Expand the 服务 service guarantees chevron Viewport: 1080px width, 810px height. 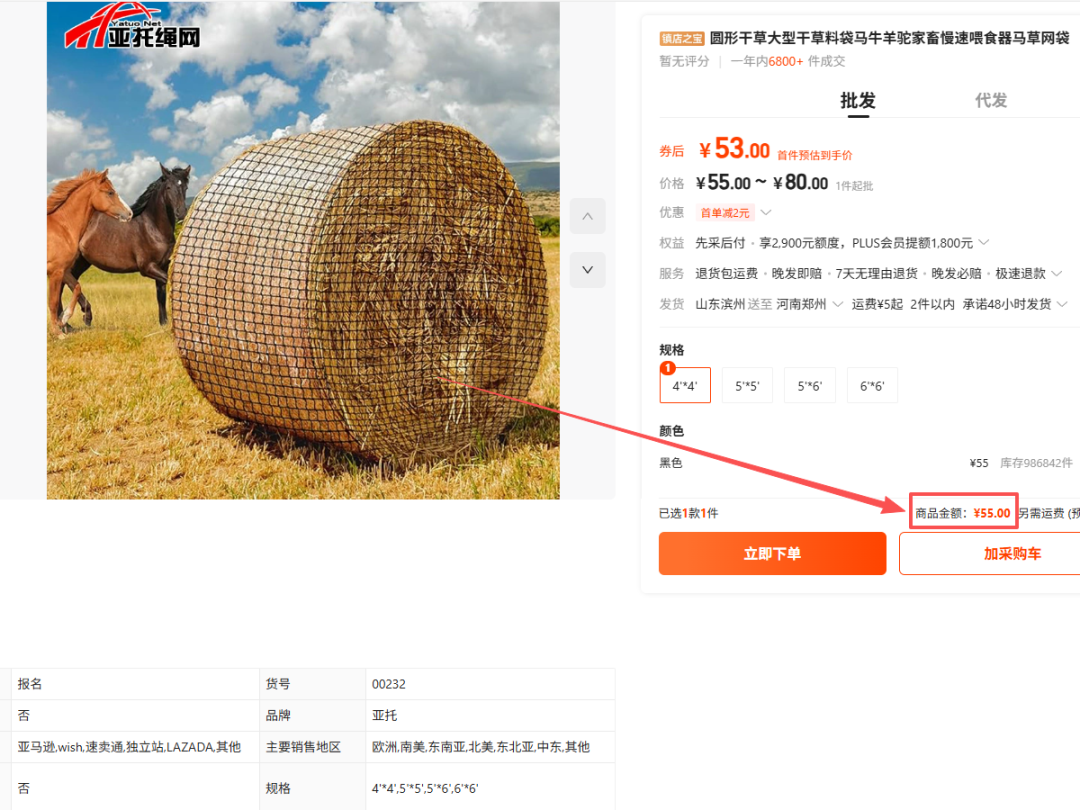coord(1056,273)
